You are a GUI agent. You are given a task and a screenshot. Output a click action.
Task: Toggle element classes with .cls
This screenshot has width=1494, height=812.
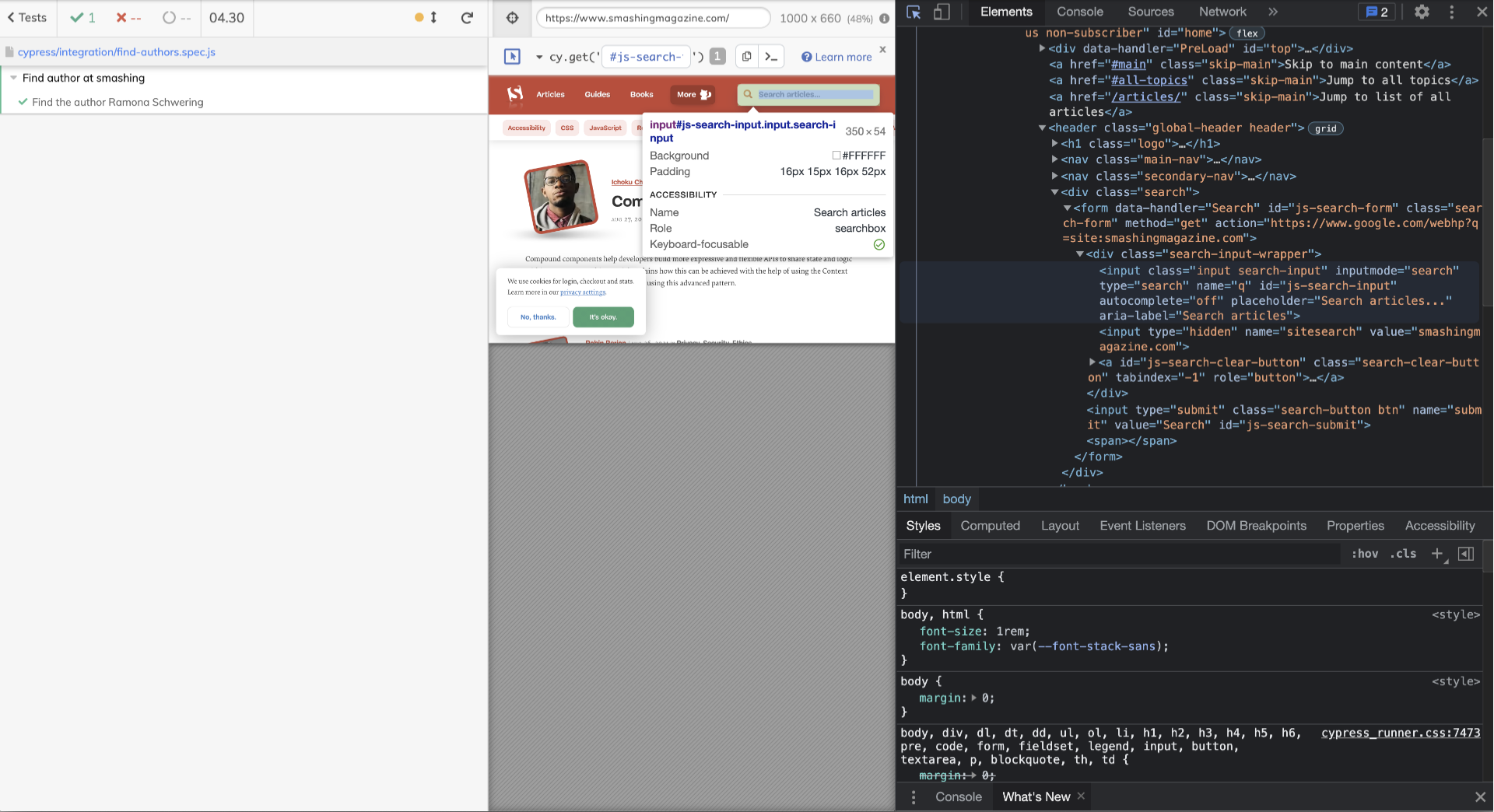coord(1403,554)
